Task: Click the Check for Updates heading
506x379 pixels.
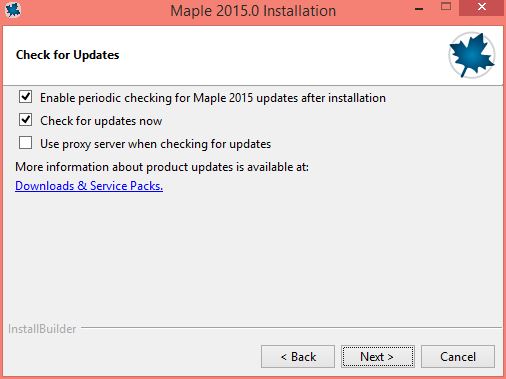Action: pyautogui.click(x=67, y=55)
